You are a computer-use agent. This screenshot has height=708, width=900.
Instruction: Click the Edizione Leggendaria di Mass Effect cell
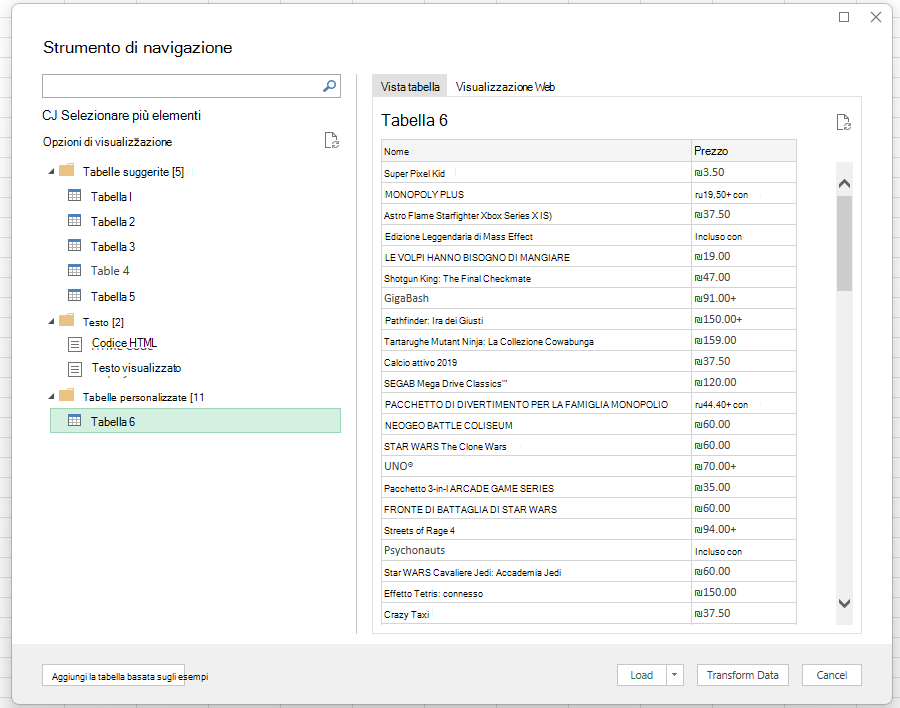[536, 236]
